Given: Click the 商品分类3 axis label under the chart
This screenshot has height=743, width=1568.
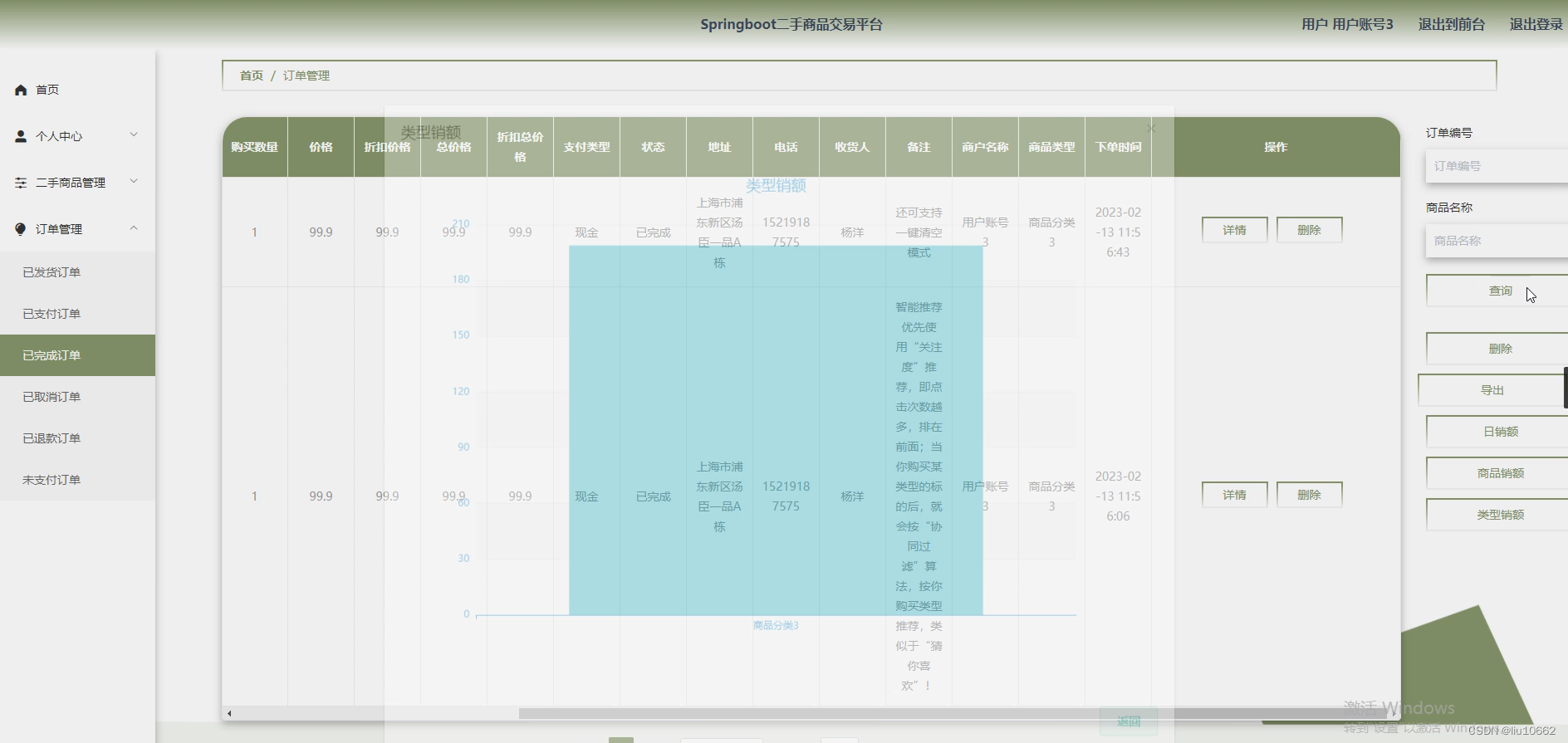Looking at the screenshot, I should pos(776,625).
